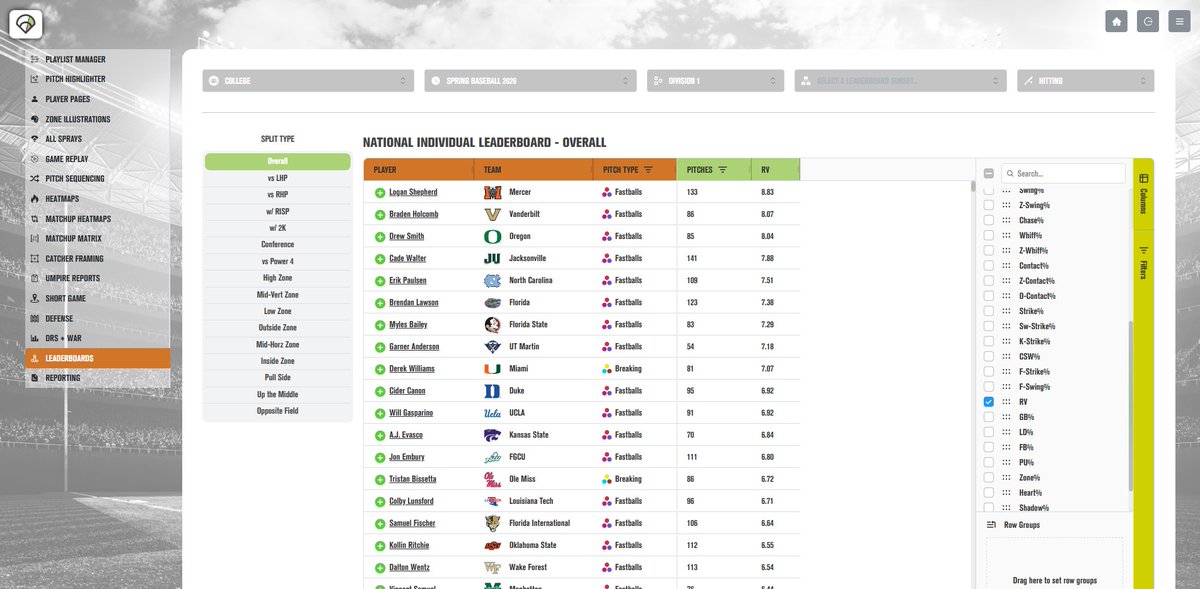The width and height of the screenshot is (1200, 589).
Task: Click plus icon beside Will Gasparino
Action: coord(380,413)
